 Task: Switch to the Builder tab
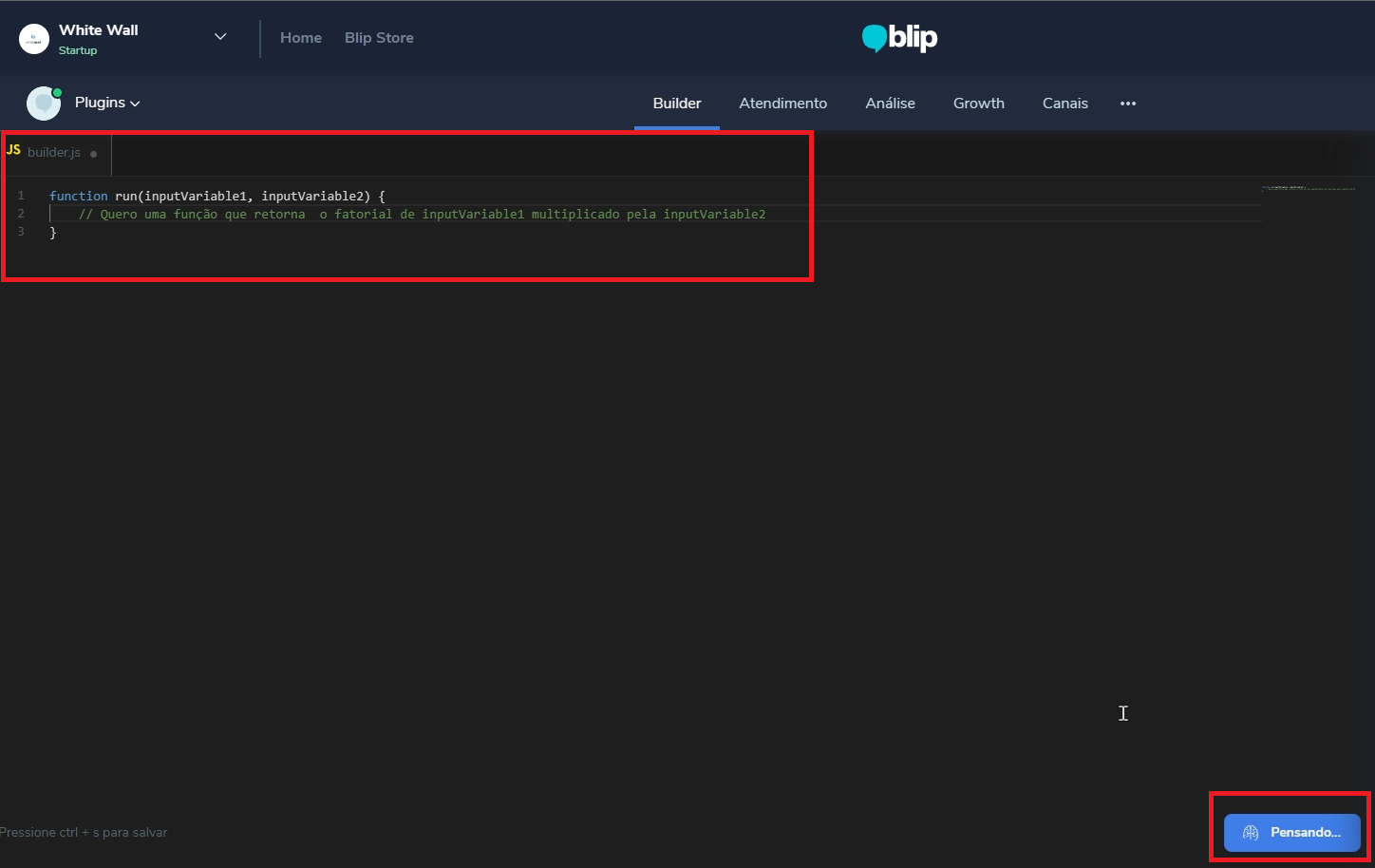coord(677,103)
